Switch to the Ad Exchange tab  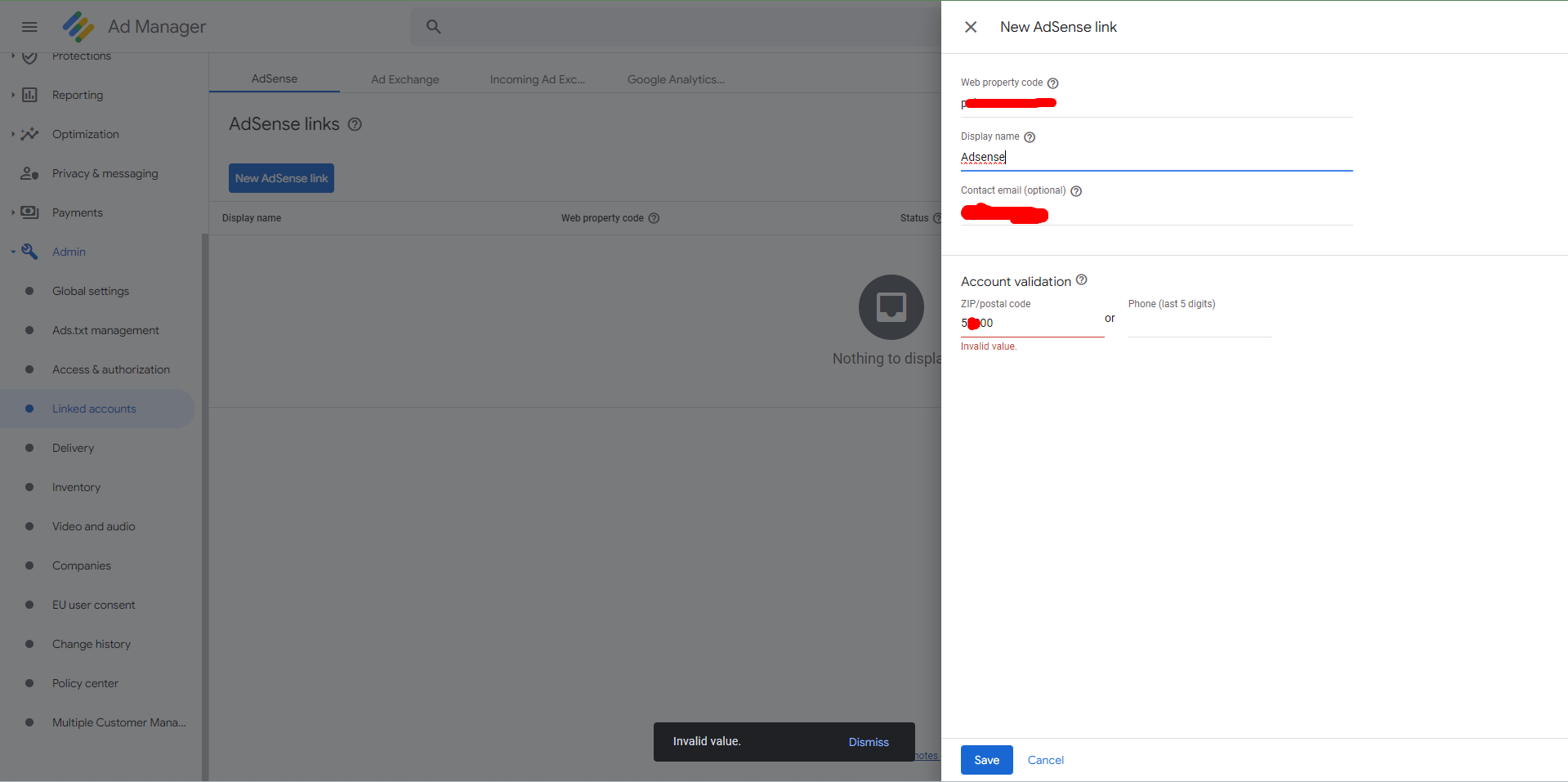tap(405, 79)
